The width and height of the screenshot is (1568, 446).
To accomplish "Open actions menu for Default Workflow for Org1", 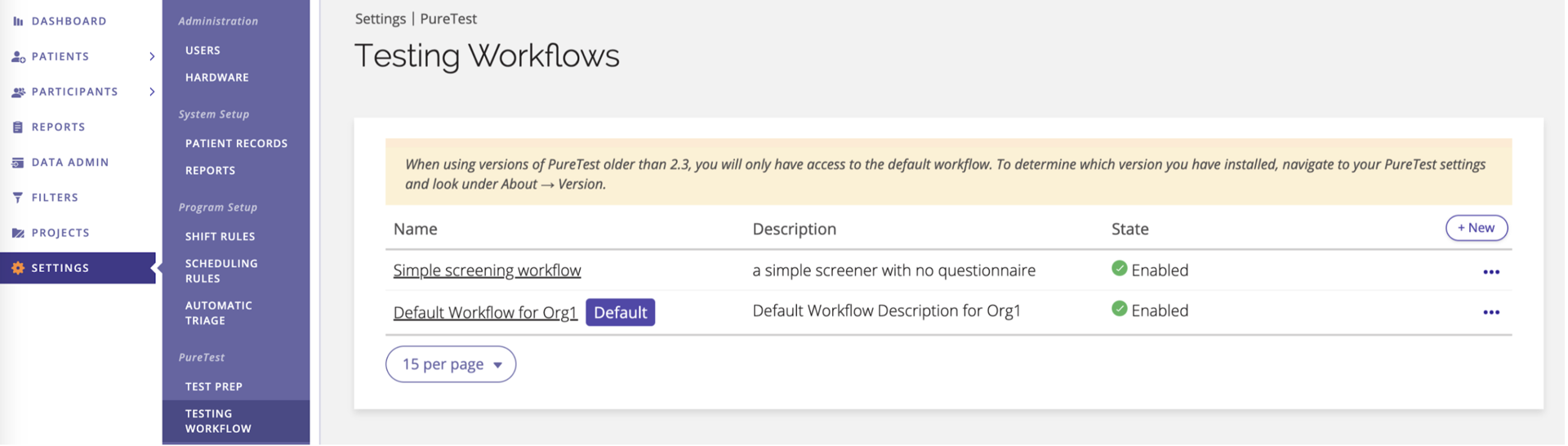I will [1490, 312].
